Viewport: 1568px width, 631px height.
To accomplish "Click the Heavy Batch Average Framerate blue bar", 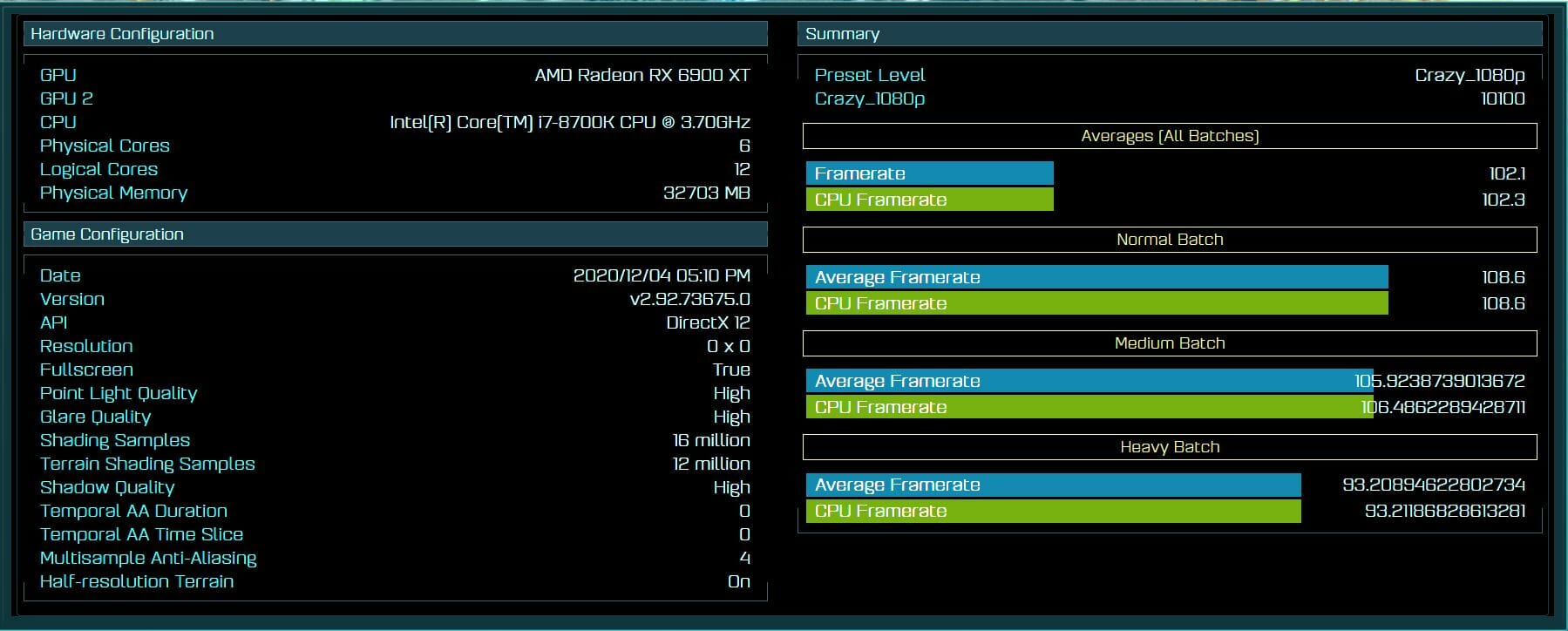I will pyautogui.click(x=1054, y=485).
